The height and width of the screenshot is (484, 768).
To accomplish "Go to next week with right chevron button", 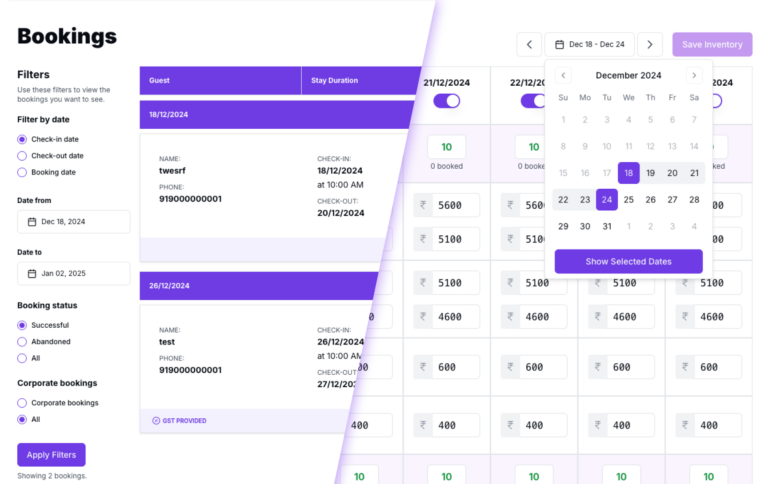I will (x=650, y=45).
